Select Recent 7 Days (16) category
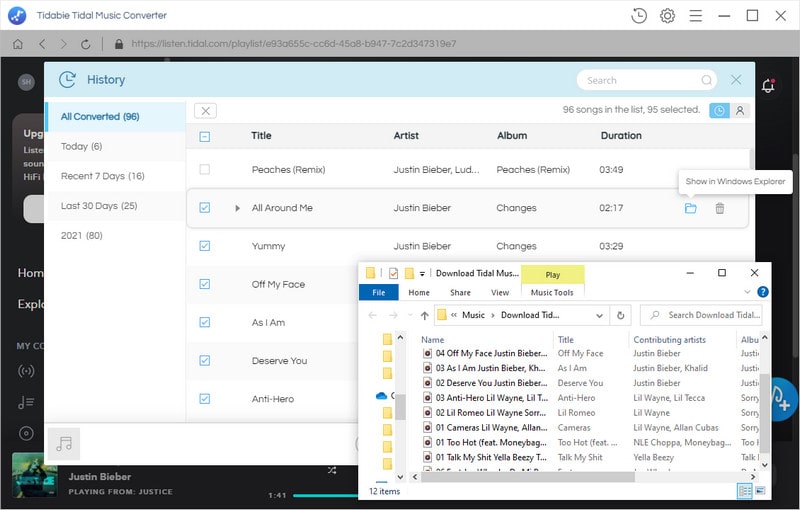 click(x=115, y=176)
